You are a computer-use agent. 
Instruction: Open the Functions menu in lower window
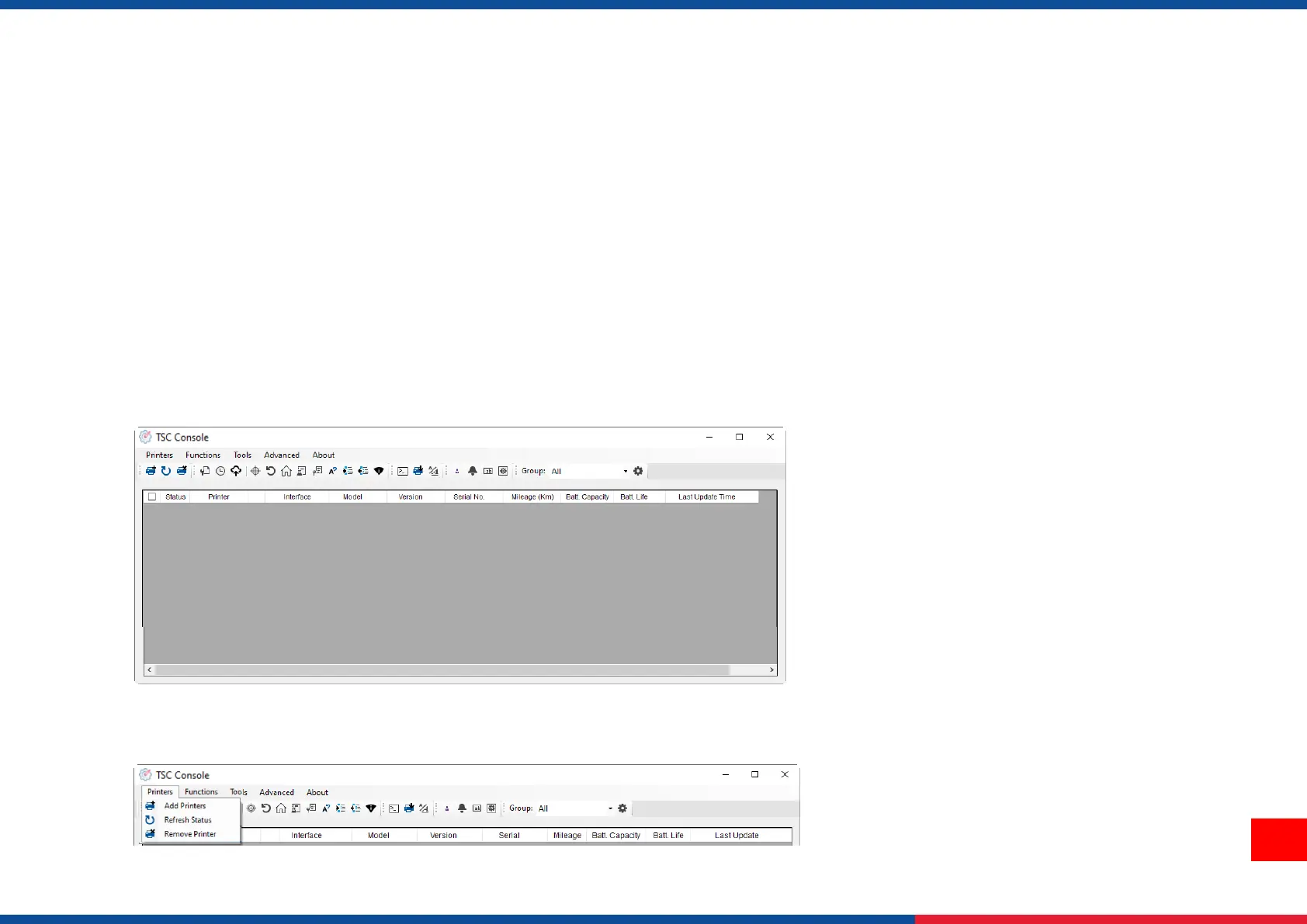point(201,792)
